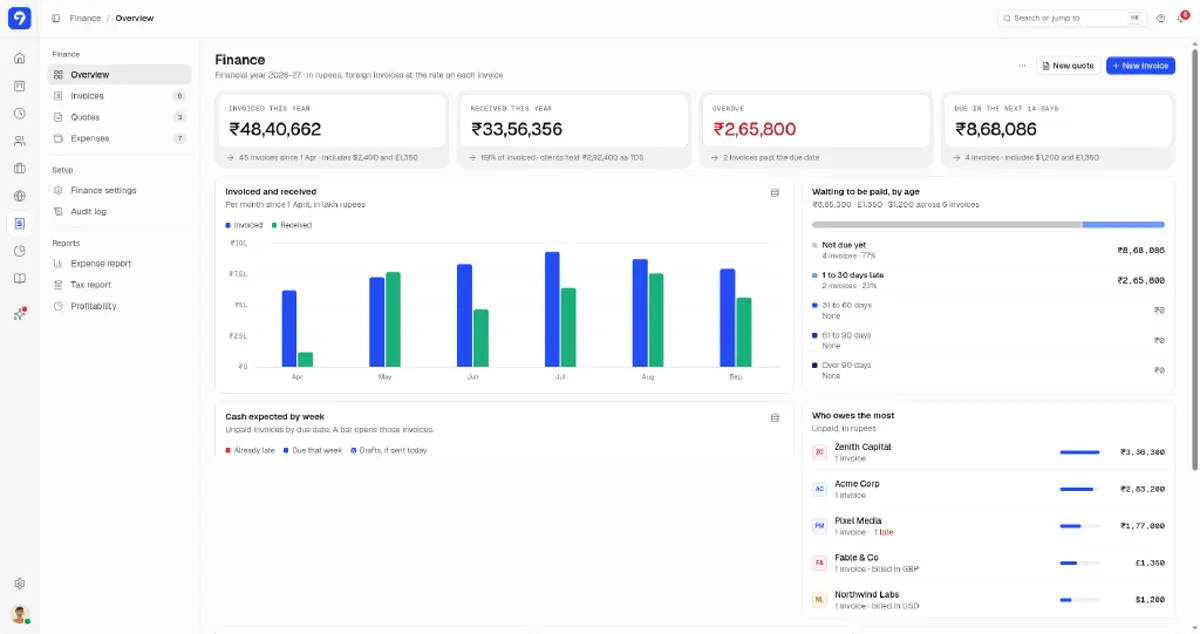Screen dimensions: 1200x634
Task: Click the arrow under Overdue card
Action: tap(714, 158)
